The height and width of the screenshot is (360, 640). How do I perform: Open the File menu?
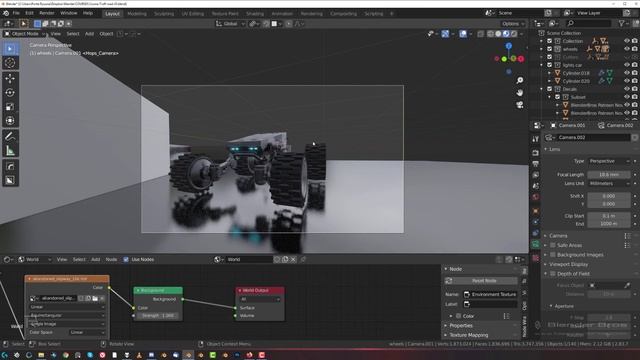click(x=16, y=13)
